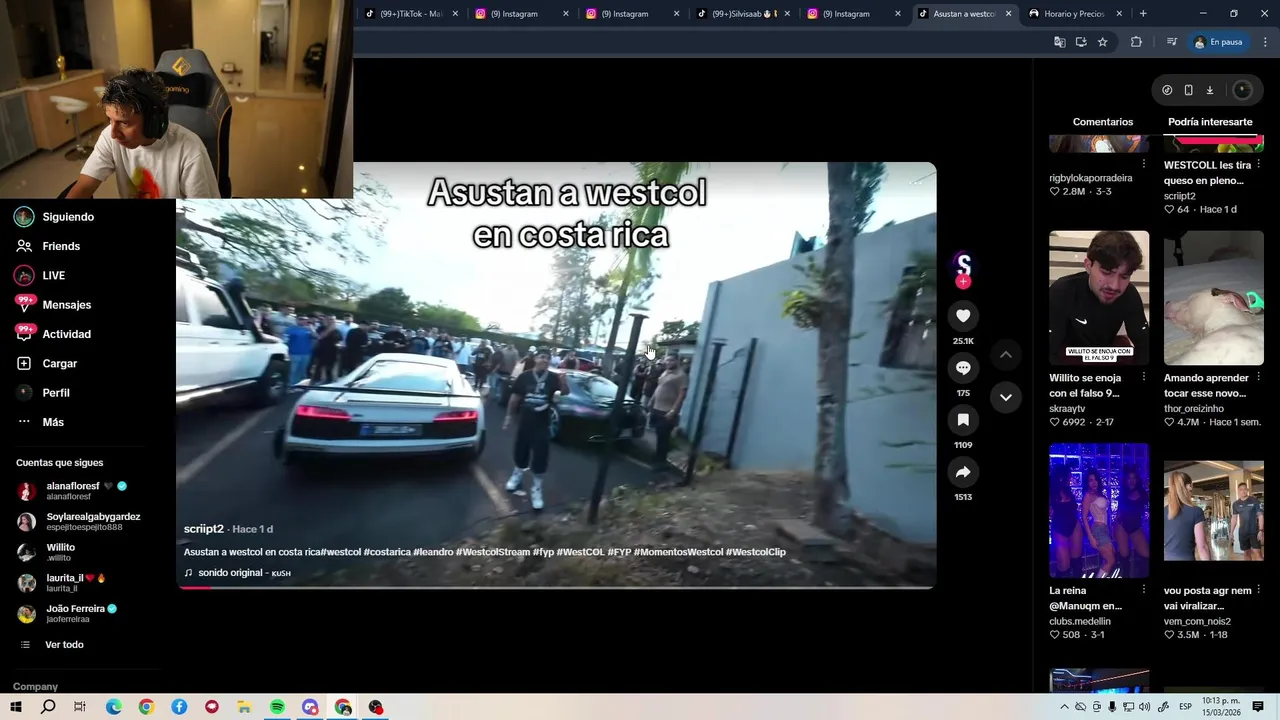Click Chrome install app icon
1280x720 pixels.
pyautogui.click(x=1081, y=42)
